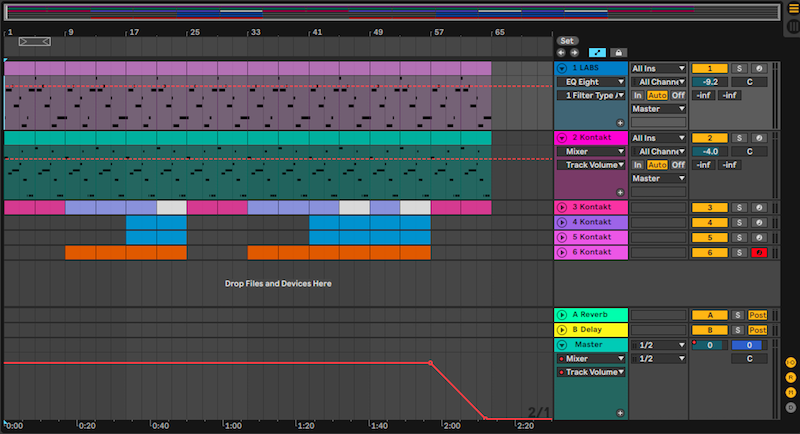
Task: Open Master output dropdown on 2 Kontakt
Action: click(658, 179)
